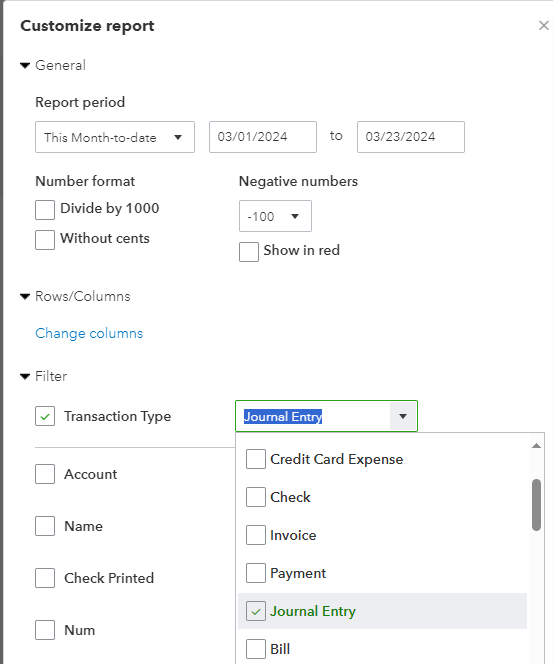Close the Customize report panel
553x664 pixels.
coord(544,26)
